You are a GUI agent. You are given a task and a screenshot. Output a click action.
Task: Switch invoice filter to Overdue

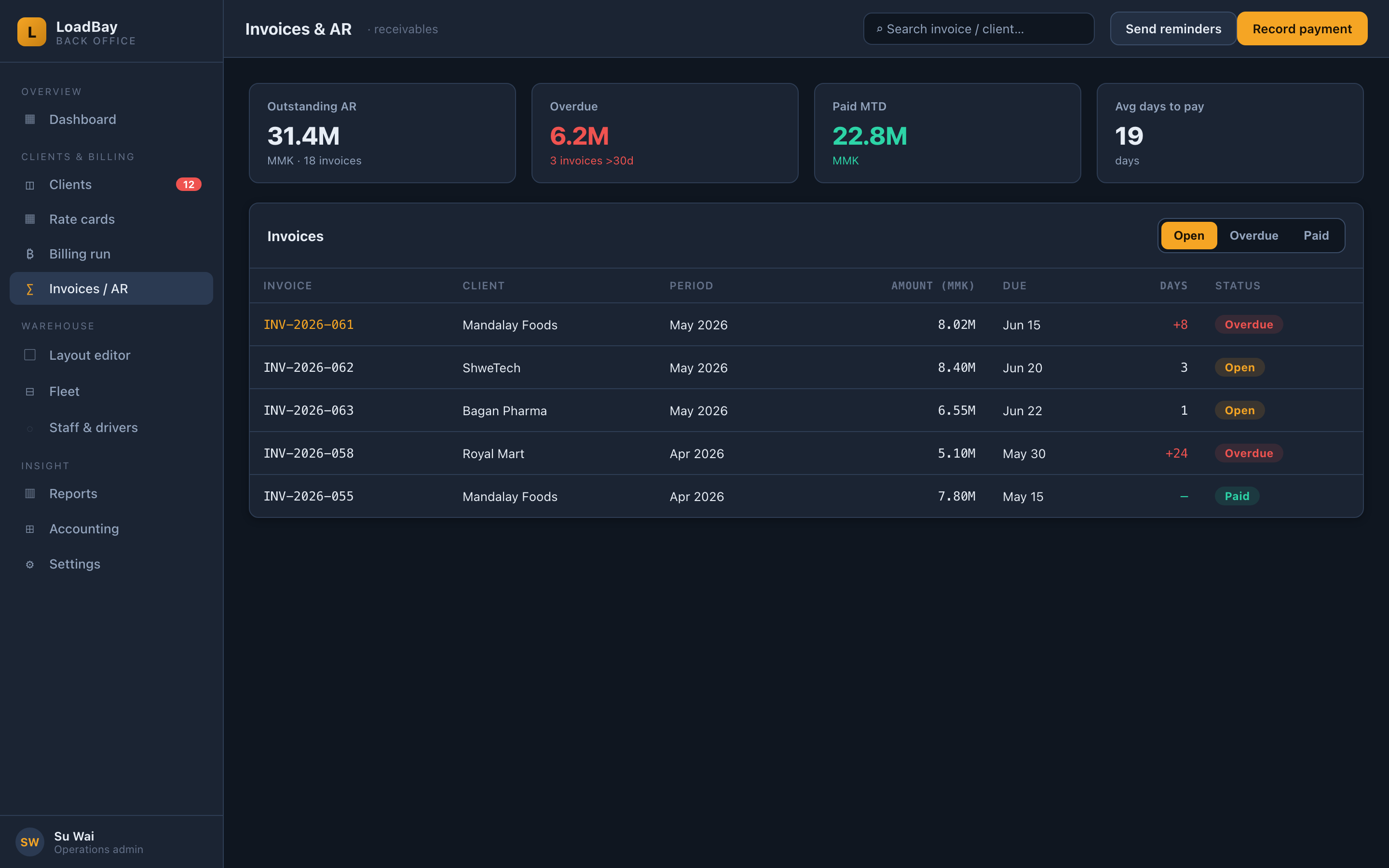[1253, 235]
